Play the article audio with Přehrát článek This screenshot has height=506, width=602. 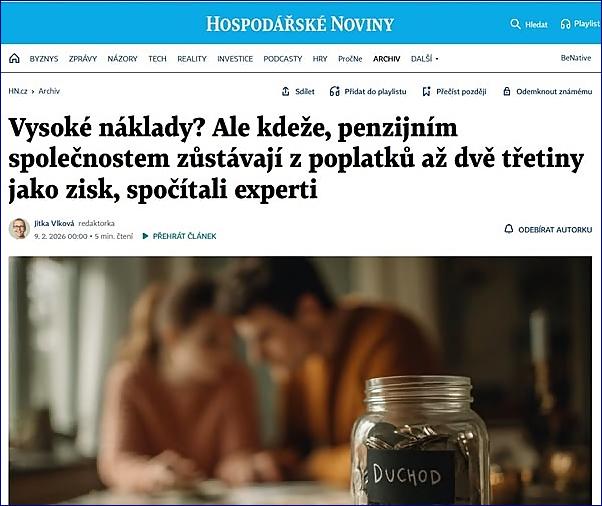[x=179, y=236]
